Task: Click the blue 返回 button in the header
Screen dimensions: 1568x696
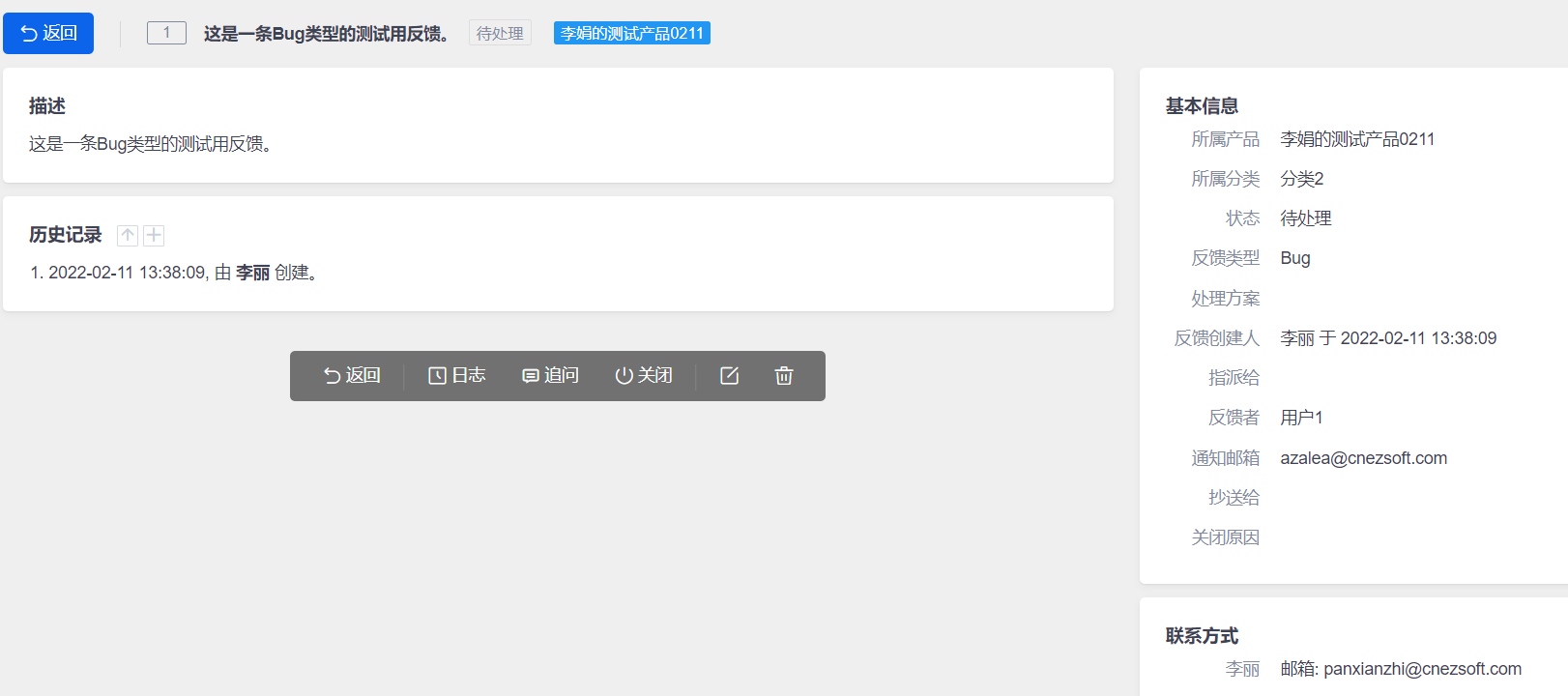Action: tap(48, 33)
